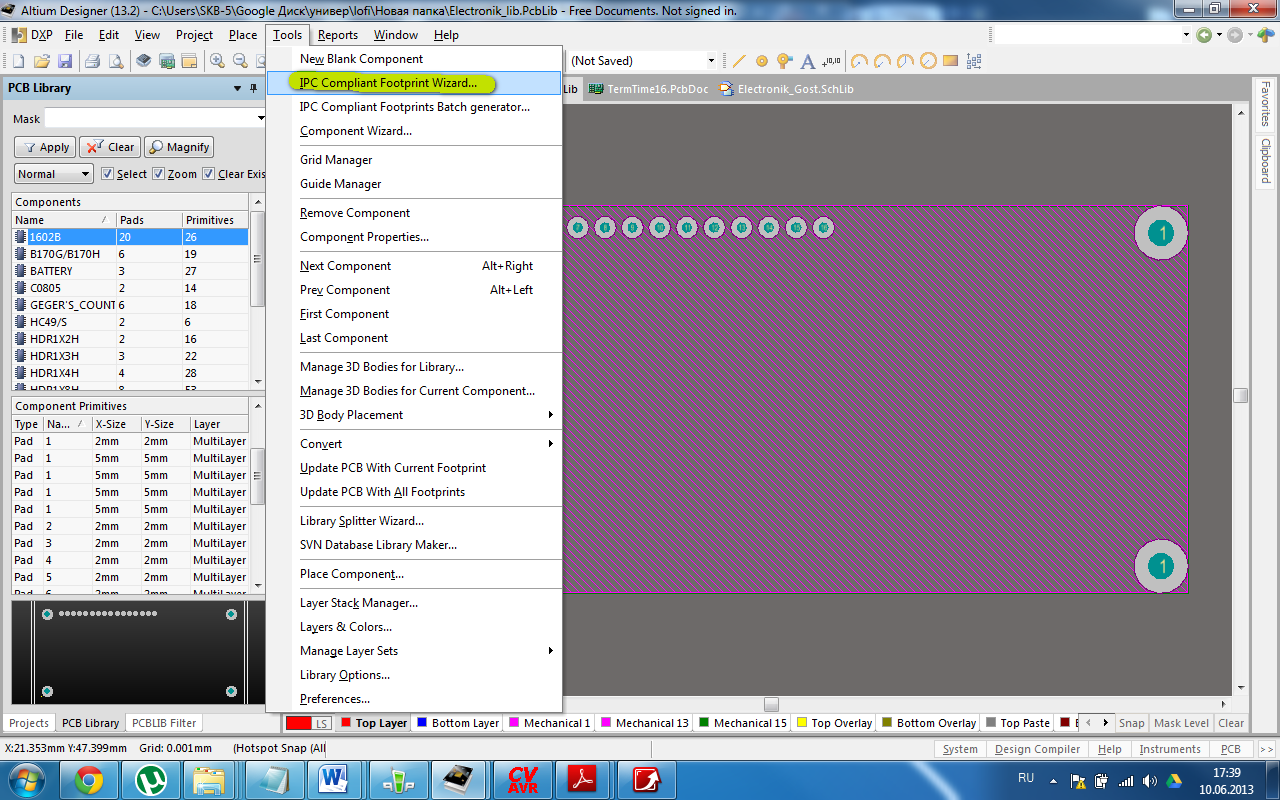The width and height of the screenshot is (1280, 800).
Task: Click the Print toolbar icon
Action: click(x=92, y=61)
